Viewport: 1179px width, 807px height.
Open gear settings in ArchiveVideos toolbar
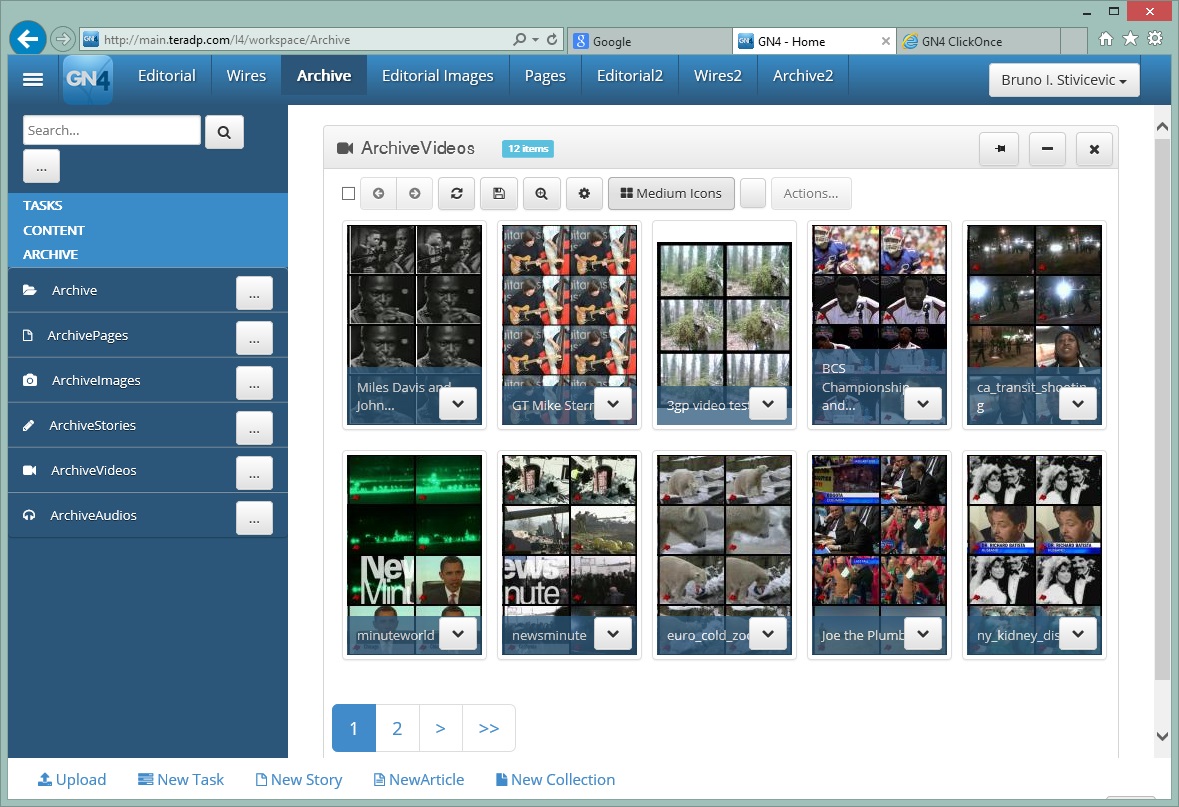point(584,193)
